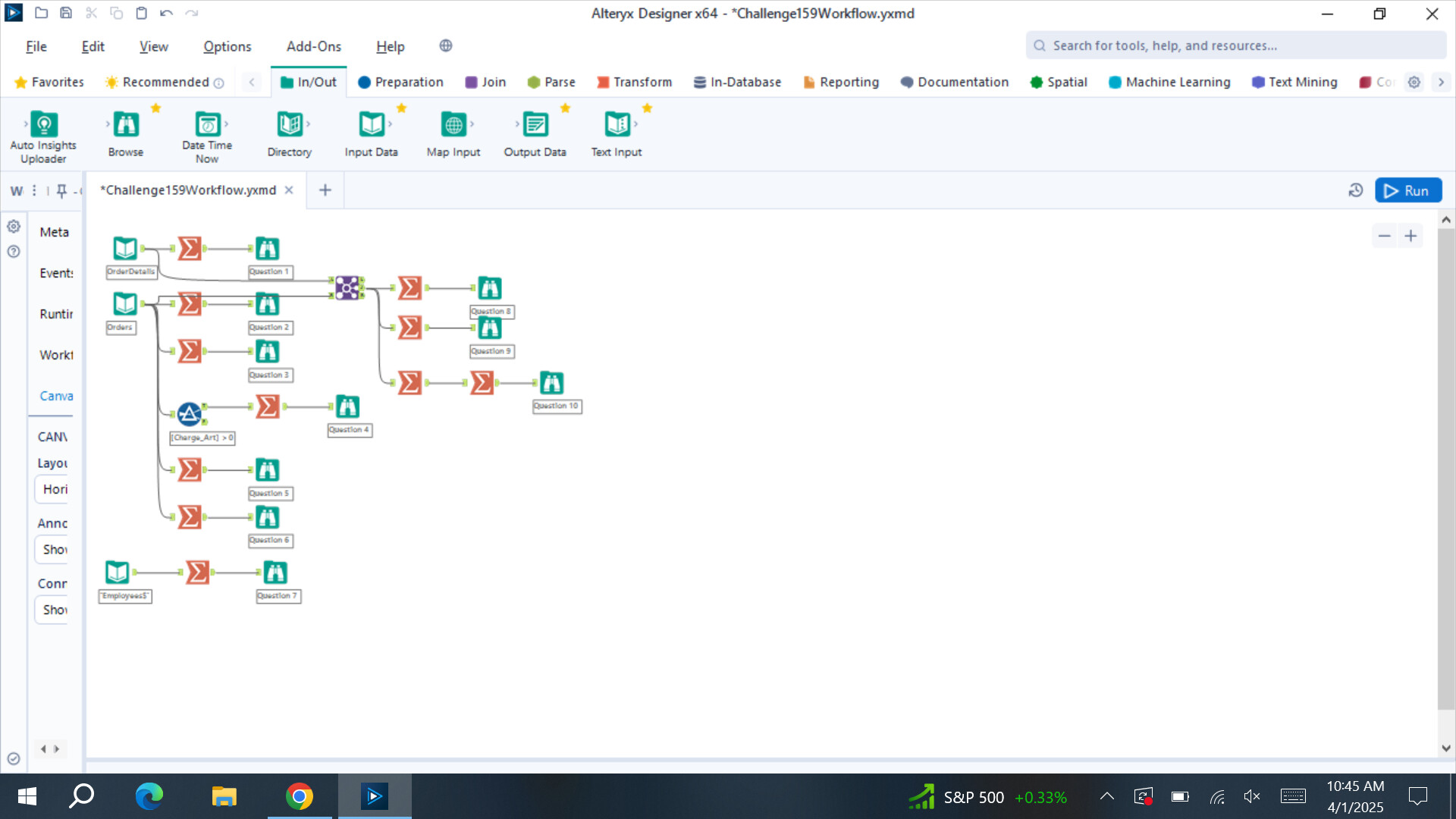Open the Annotations Show dropdown
The height and width of the screenshot is (819, 1456).
[x=53, y=549]
